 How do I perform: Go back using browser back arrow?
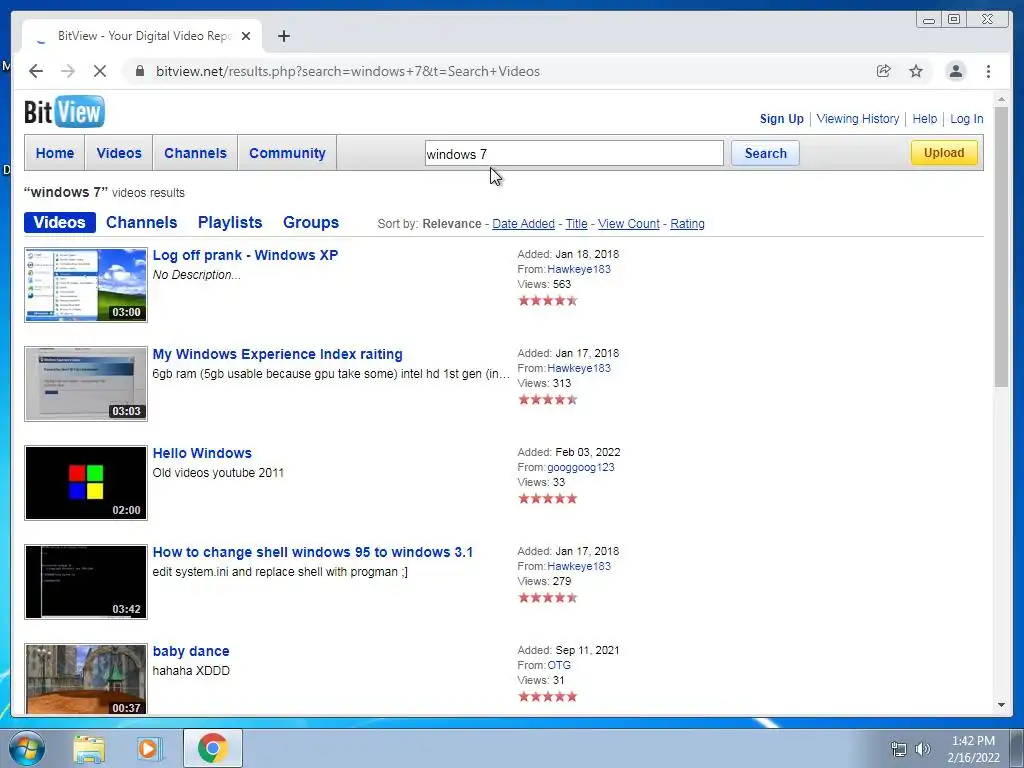(36, 71)
